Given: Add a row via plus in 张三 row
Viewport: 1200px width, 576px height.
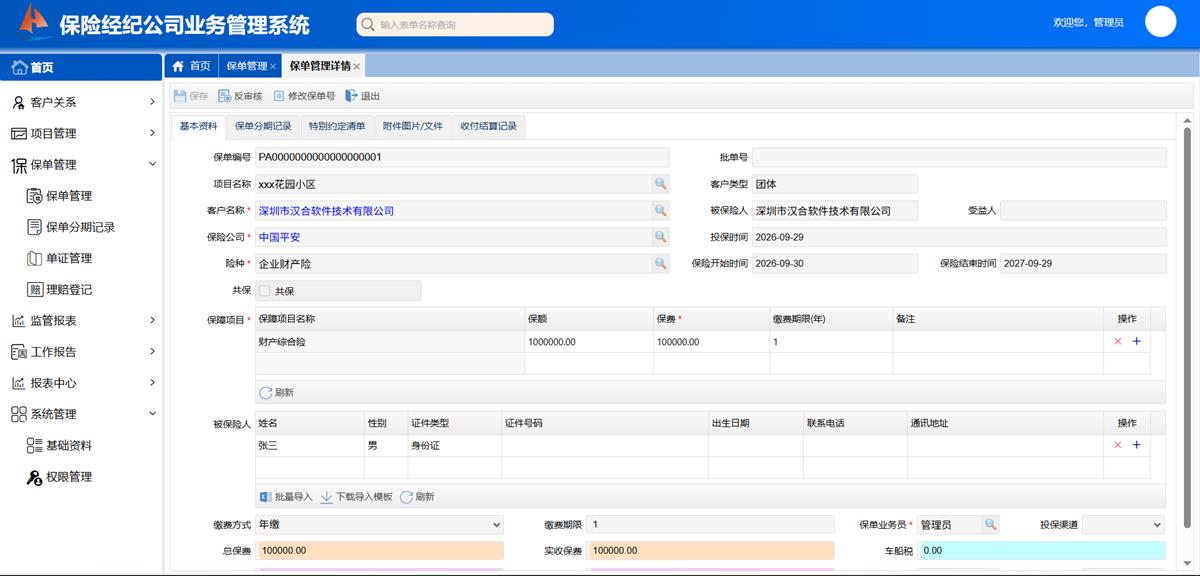Looking at the screenshot, I should tap(1136, 445).
